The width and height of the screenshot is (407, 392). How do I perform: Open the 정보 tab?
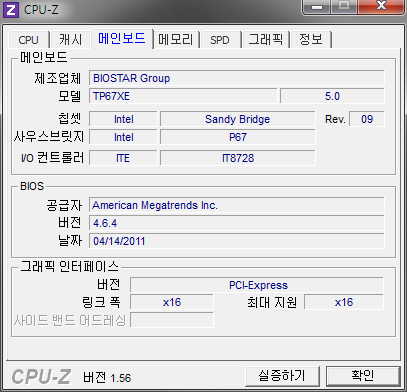pos(311,40)
